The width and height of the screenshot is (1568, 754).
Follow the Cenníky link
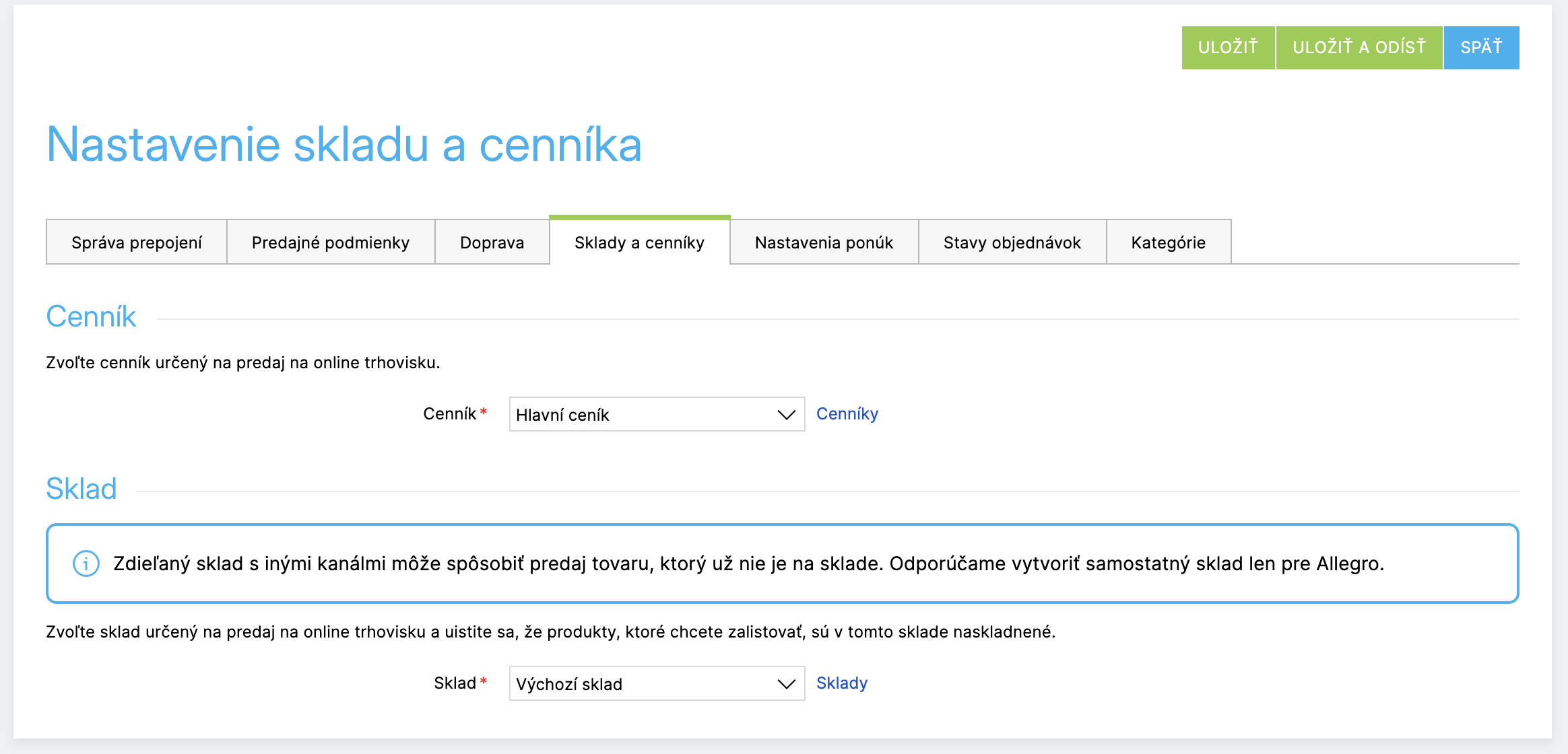tap(847, 414)
